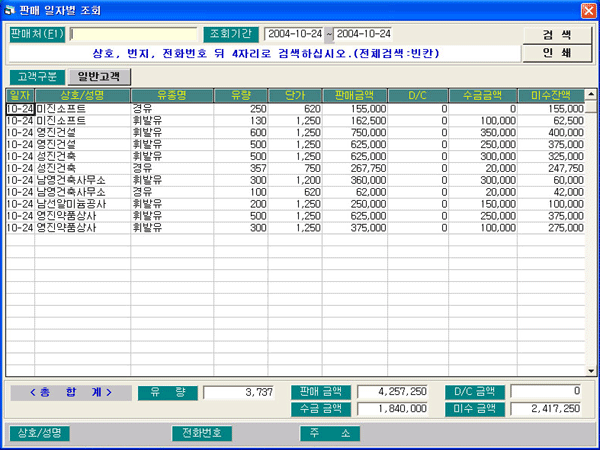
Task: Click the 판매처(F1) label button
Action: coord(37,34)
